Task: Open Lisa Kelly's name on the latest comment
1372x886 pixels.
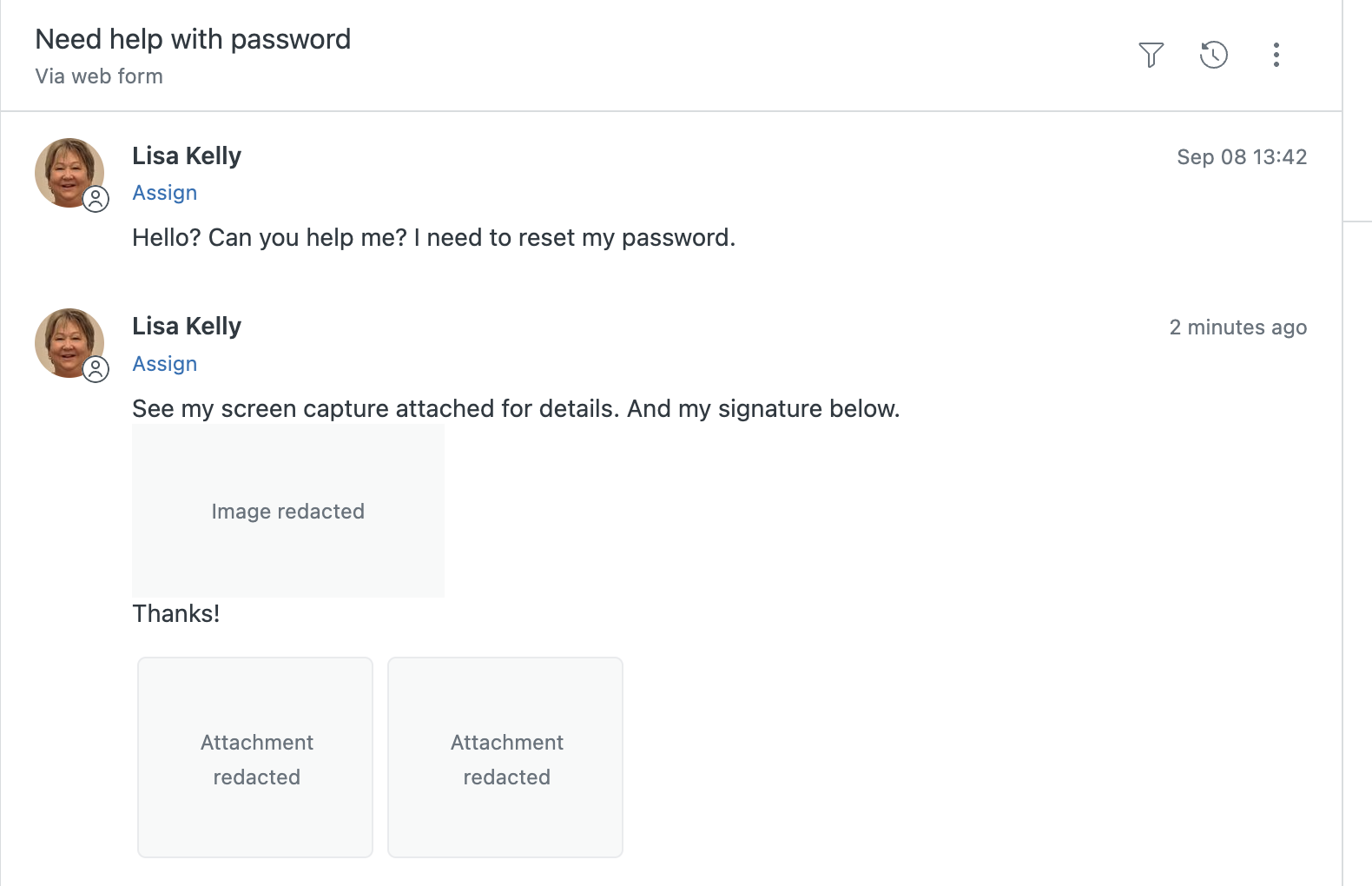Action: point(187,327)
